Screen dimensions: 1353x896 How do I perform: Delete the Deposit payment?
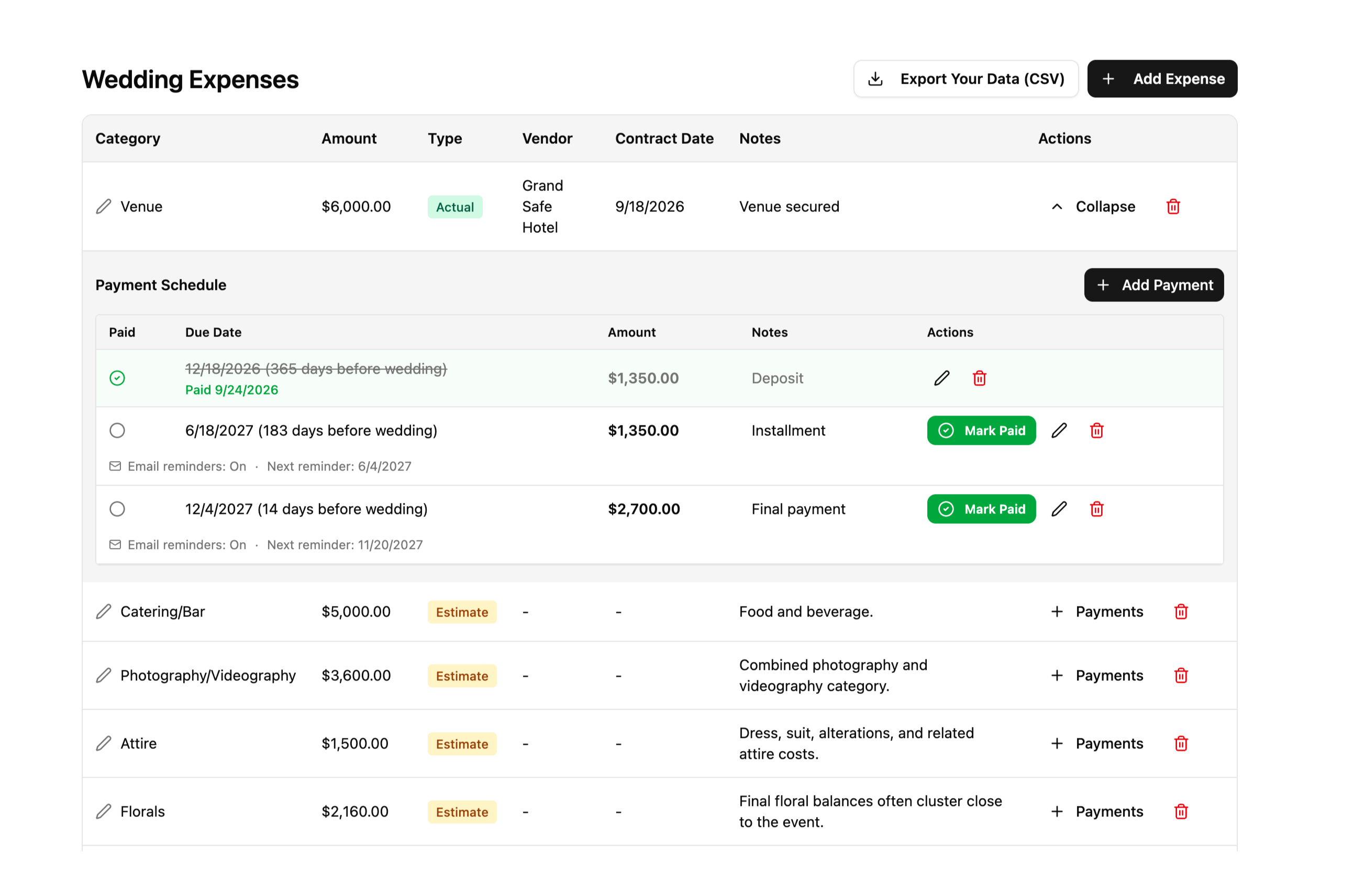coord(979,378)
